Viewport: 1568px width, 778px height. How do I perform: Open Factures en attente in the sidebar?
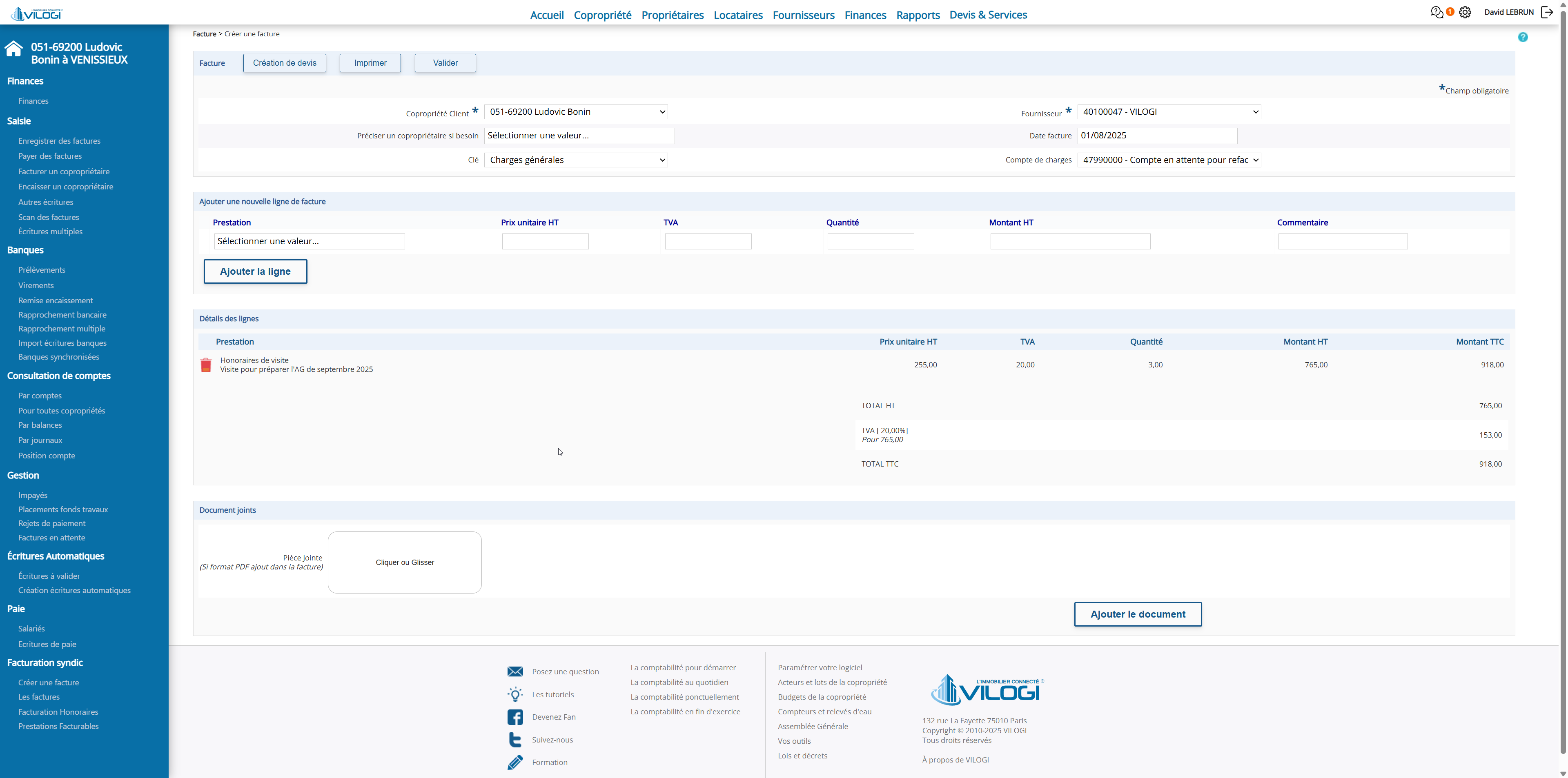click(x=52, y=538)
